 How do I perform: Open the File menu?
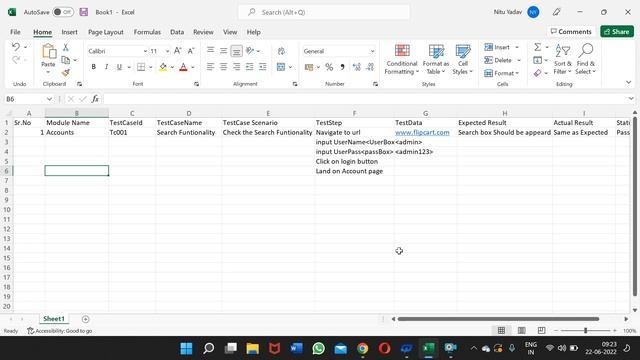[x=15, y=32]
